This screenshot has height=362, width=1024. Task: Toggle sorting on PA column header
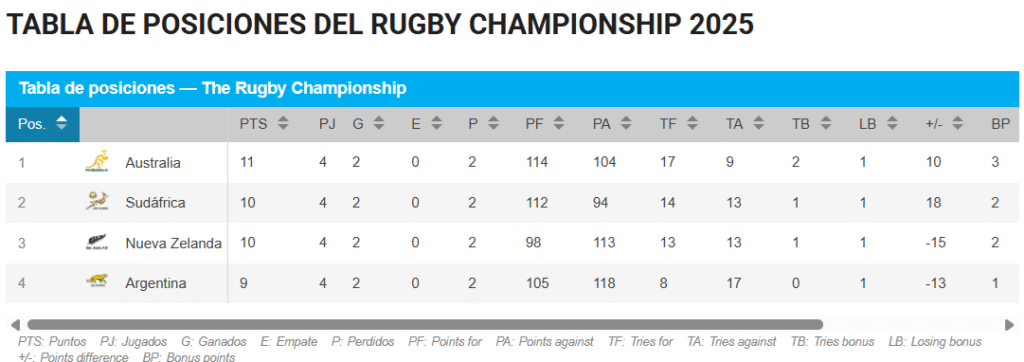(612, 123)
